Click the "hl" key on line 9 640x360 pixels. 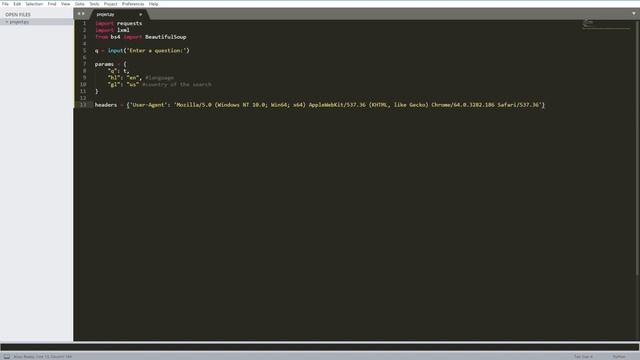click(x=114, y=78)
